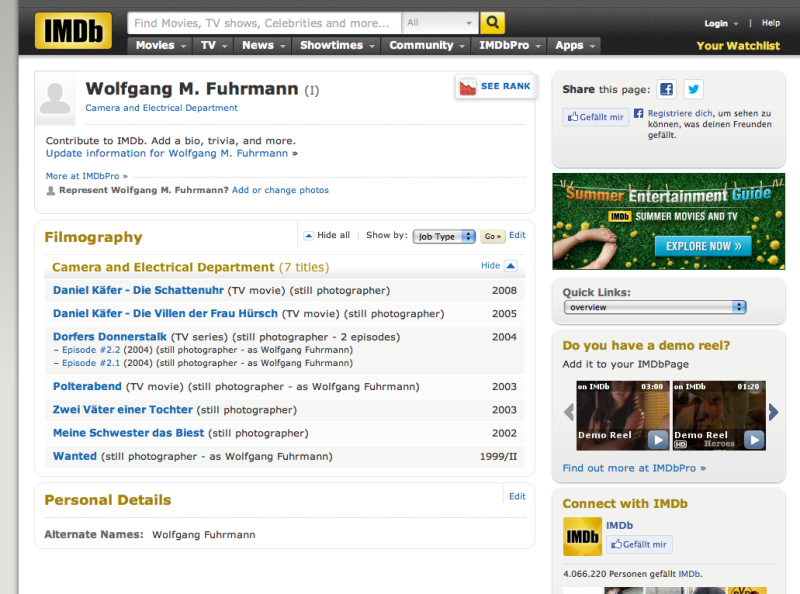Click Hide link in Camera department header
This screenshot has height=594, width=800.
coord(490,265)
